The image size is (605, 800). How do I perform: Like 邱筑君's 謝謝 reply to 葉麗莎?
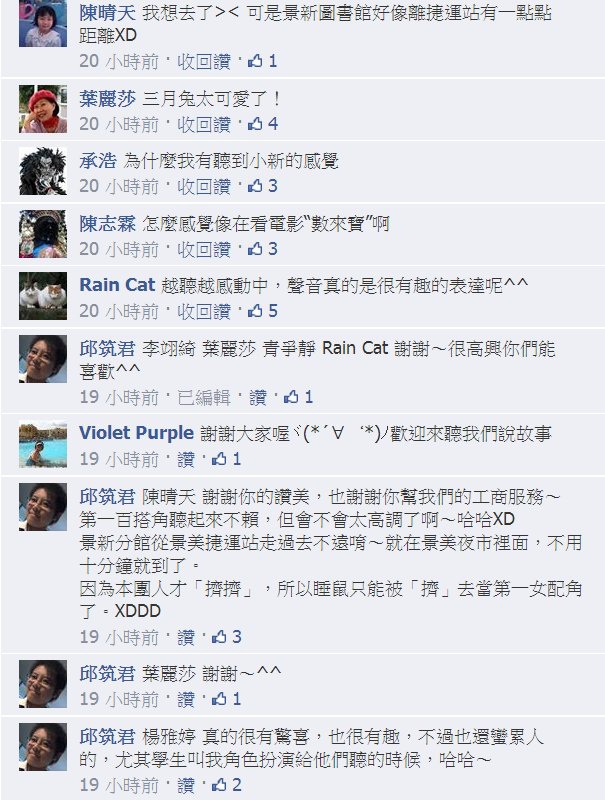tap(186, 699)
